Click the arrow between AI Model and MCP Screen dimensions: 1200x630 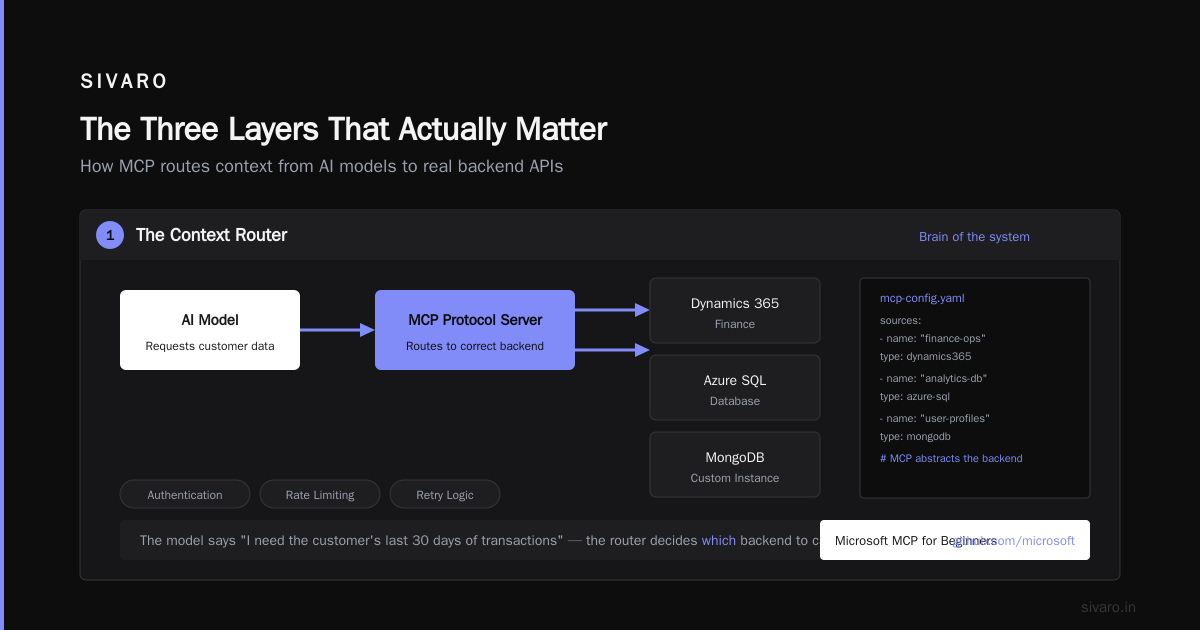pos(337,330)
